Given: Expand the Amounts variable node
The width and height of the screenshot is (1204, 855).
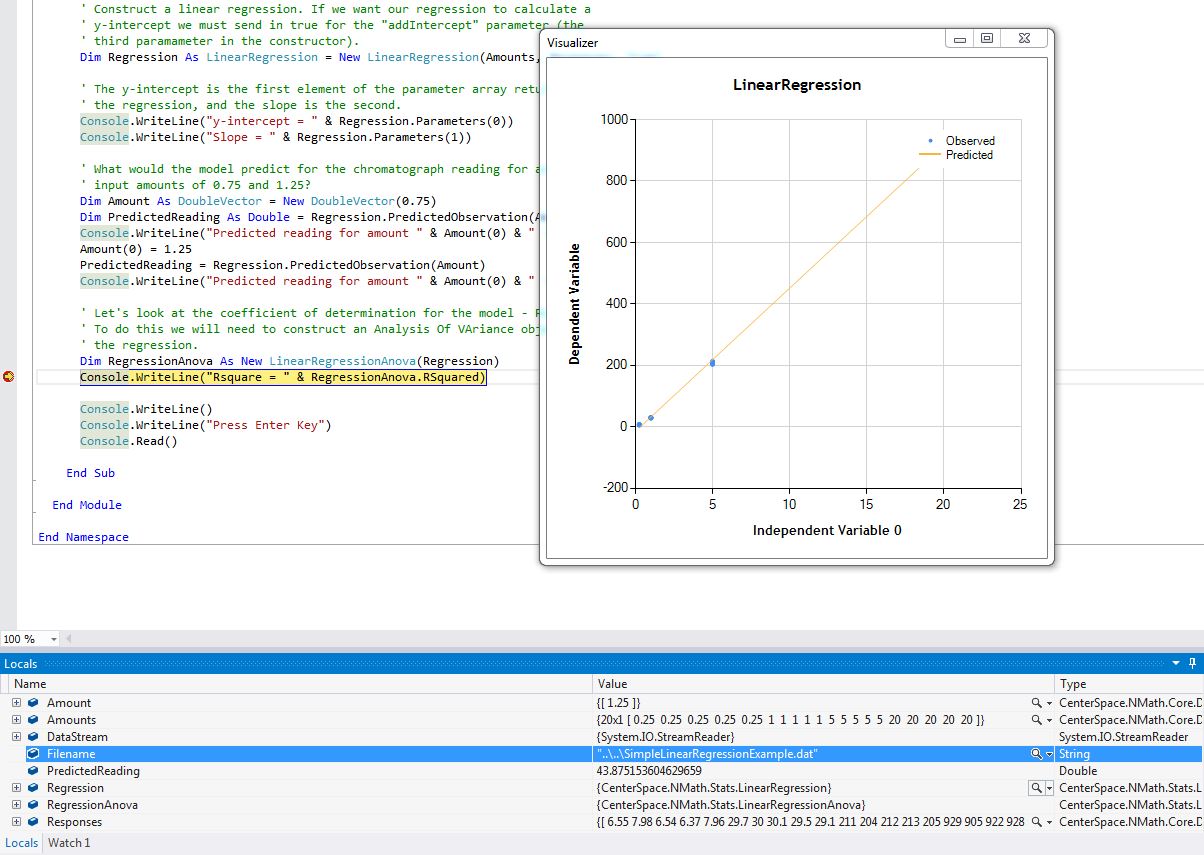Looking at the screenshot, I should click(x=17, y=720).
